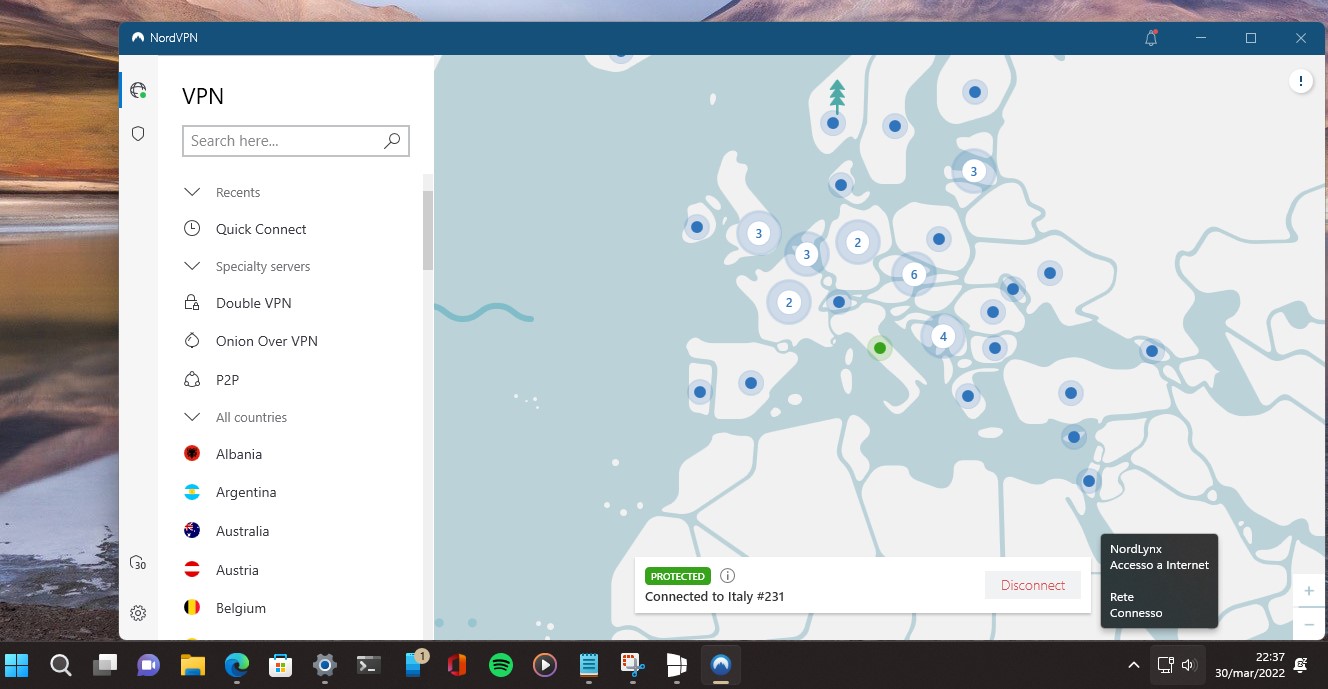
Task: Open Settings gear in NordVPN sidebar
Action: (138, 613)
